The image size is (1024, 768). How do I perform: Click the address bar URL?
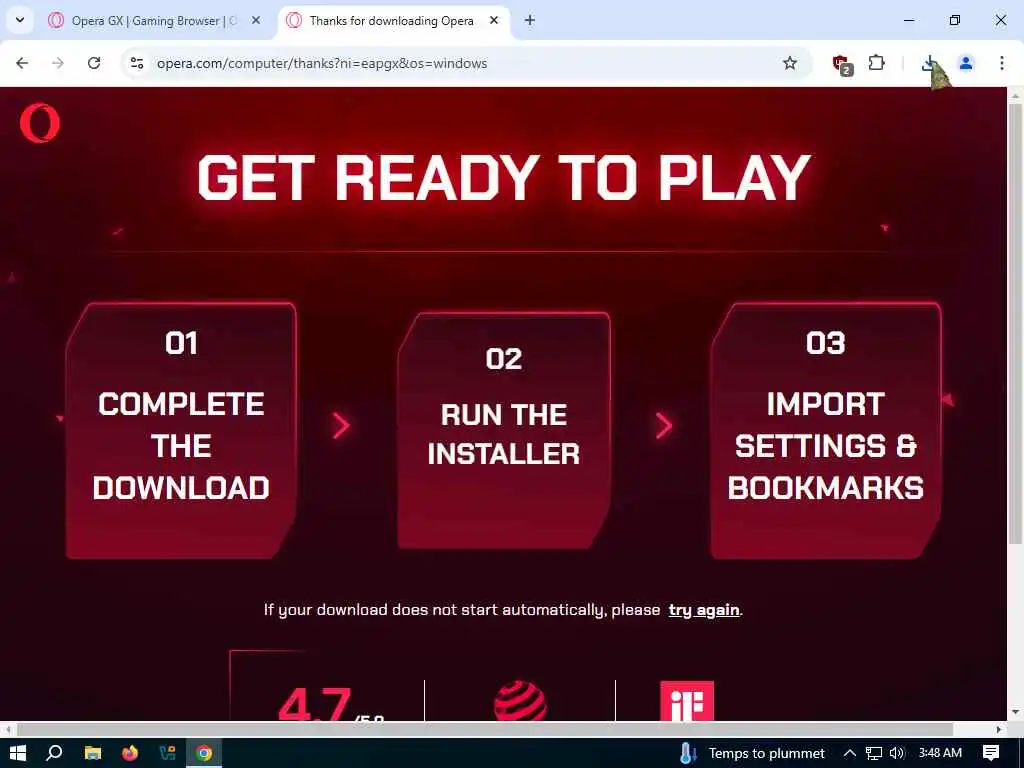click(x=322, y=63)
